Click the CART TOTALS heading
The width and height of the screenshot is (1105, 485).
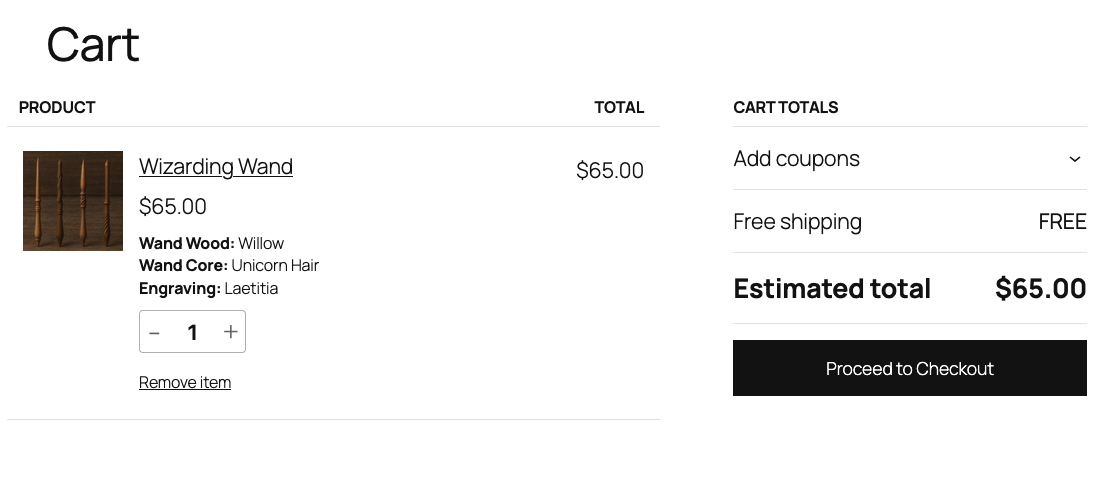pyautogui.click(x=785, y=107)
